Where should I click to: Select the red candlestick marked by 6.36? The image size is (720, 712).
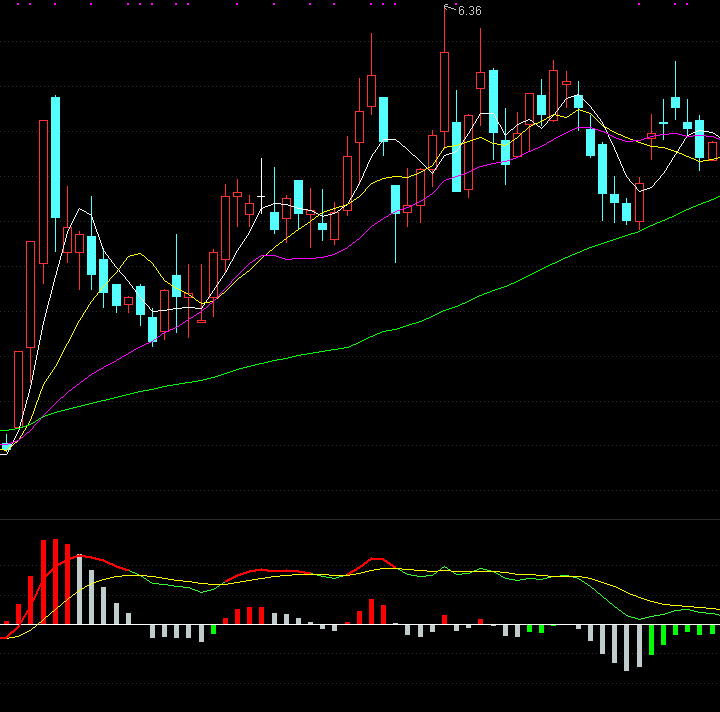point(444,92)
